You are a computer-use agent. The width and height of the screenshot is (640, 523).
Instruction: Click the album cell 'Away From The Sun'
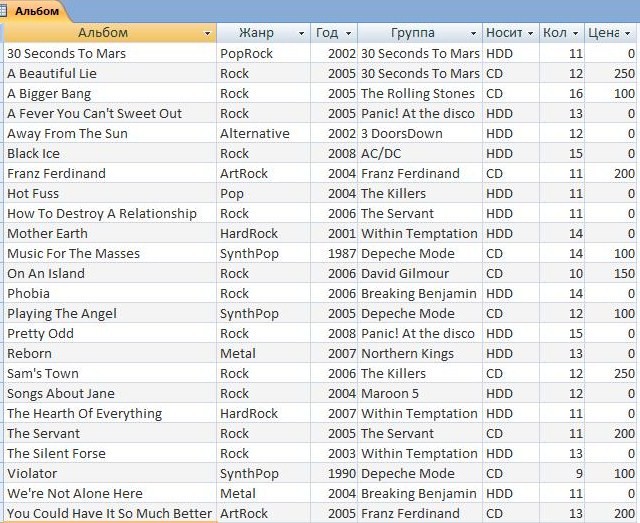110,134
